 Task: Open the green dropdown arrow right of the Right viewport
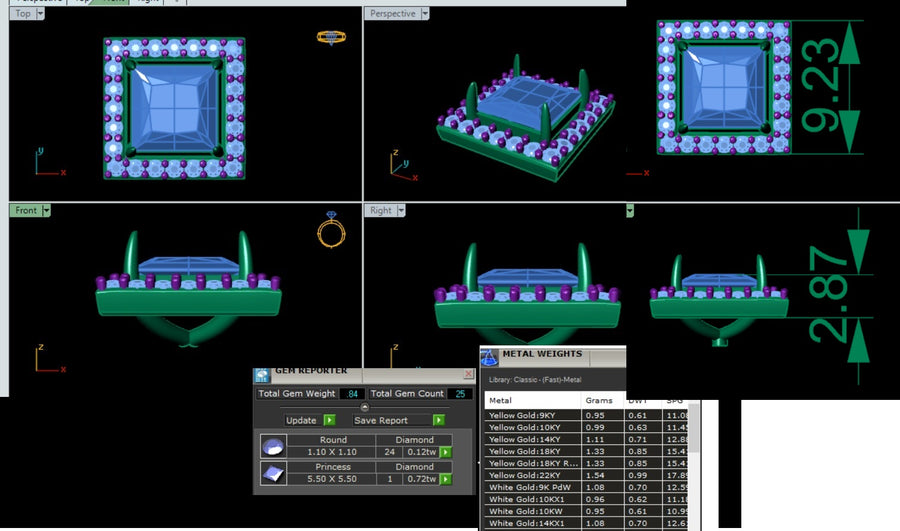click(x=630, y=211)
